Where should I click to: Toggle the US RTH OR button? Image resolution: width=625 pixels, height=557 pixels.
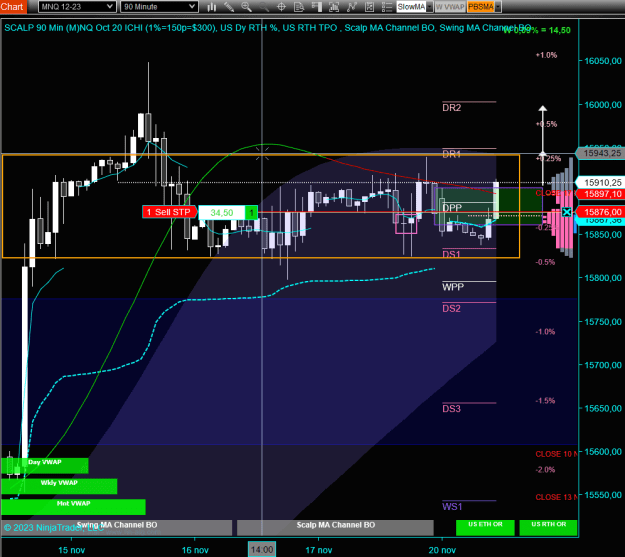[x=548, y=527]
